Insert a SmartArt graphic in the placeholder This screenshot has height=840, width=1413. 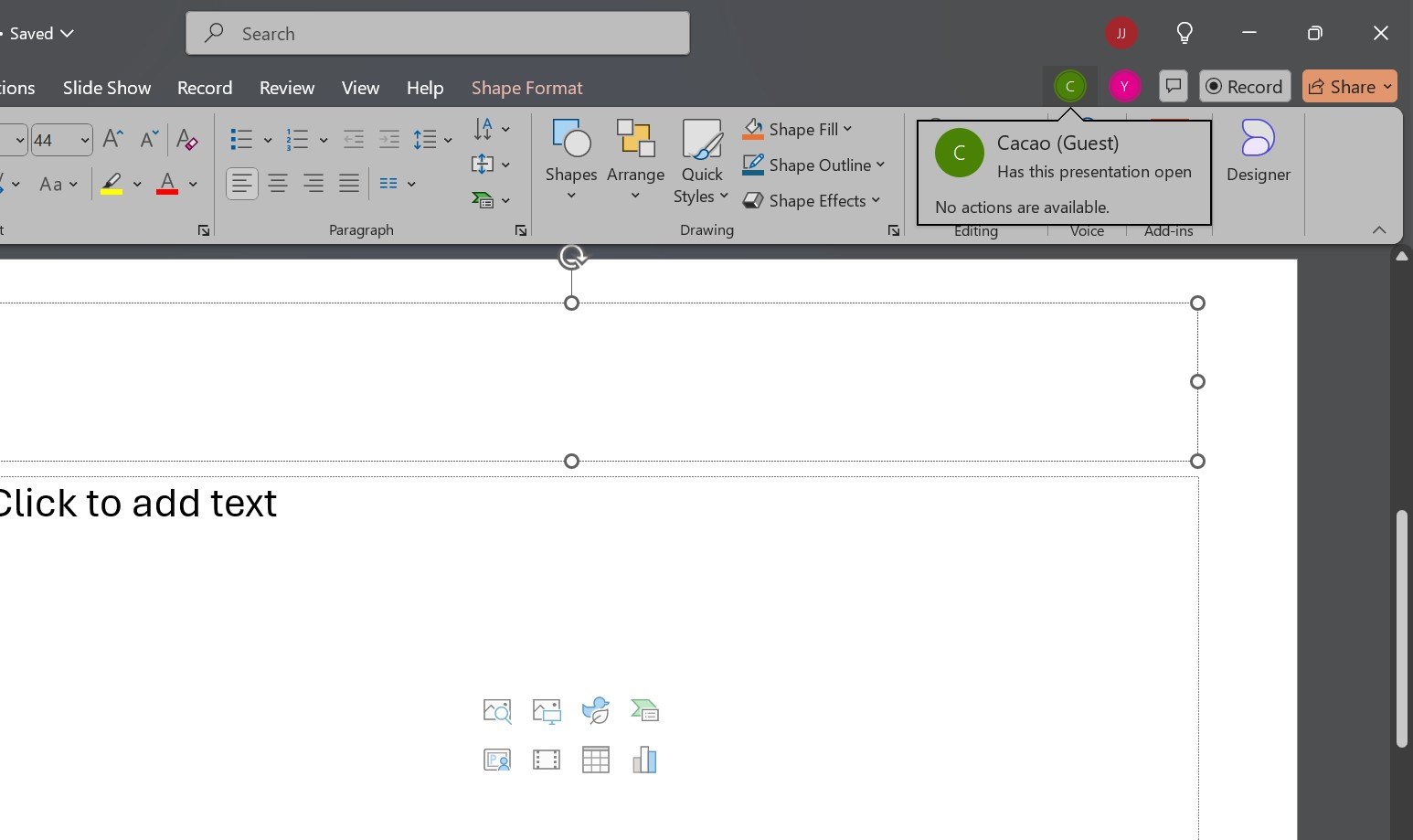tap(645, 711)
